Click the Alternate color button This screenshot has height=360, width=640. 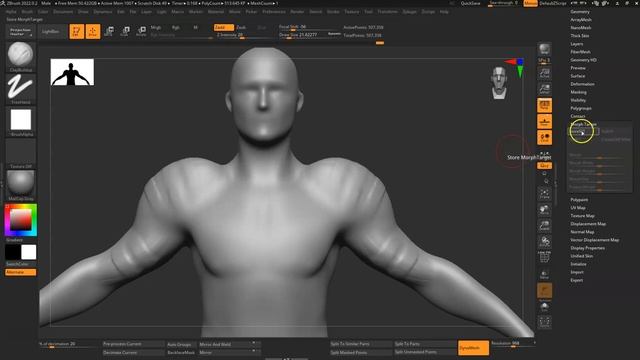coord(20,272)
